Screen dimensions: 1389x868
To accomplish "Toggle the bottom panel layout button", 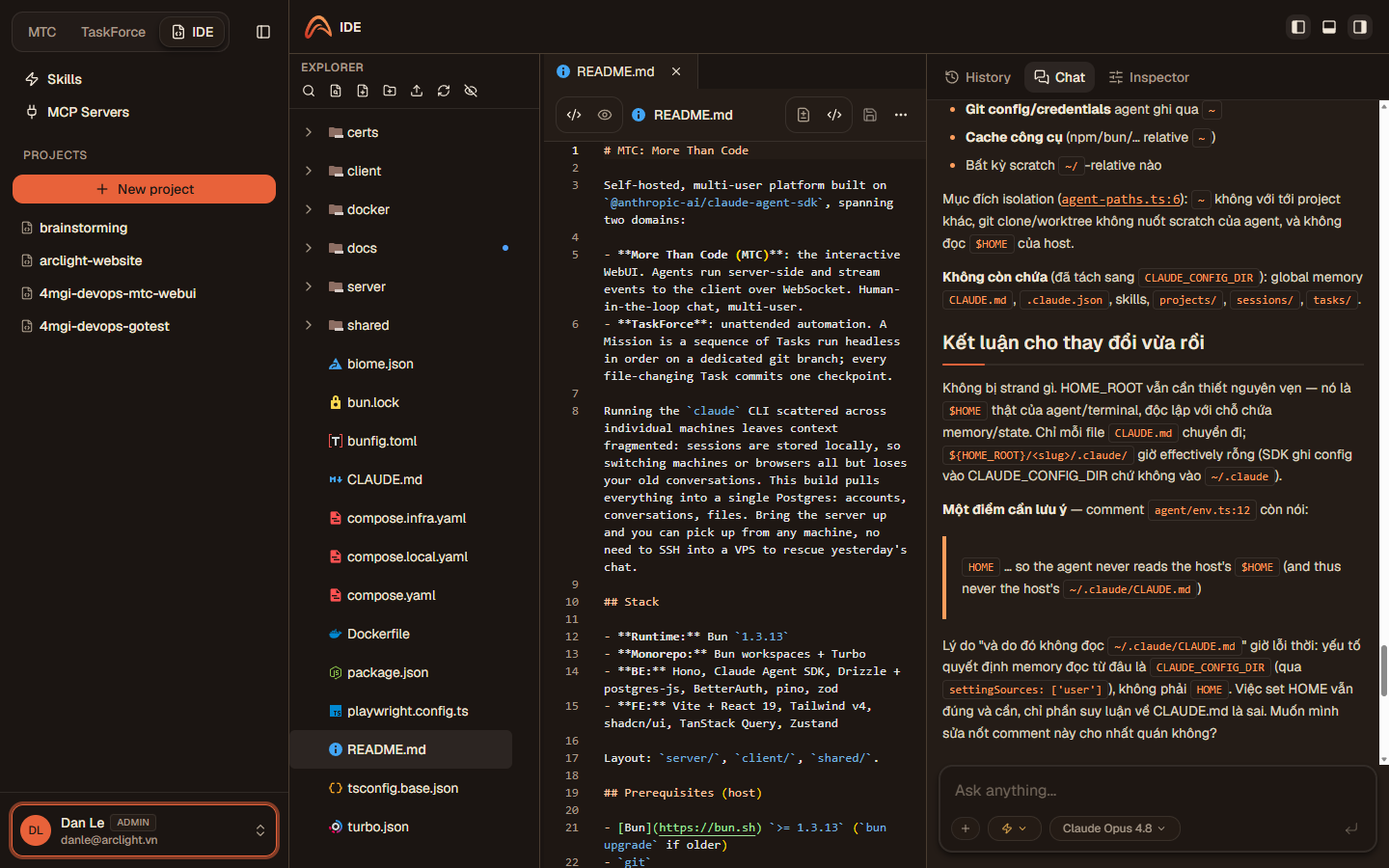I will pos(1329,27).
